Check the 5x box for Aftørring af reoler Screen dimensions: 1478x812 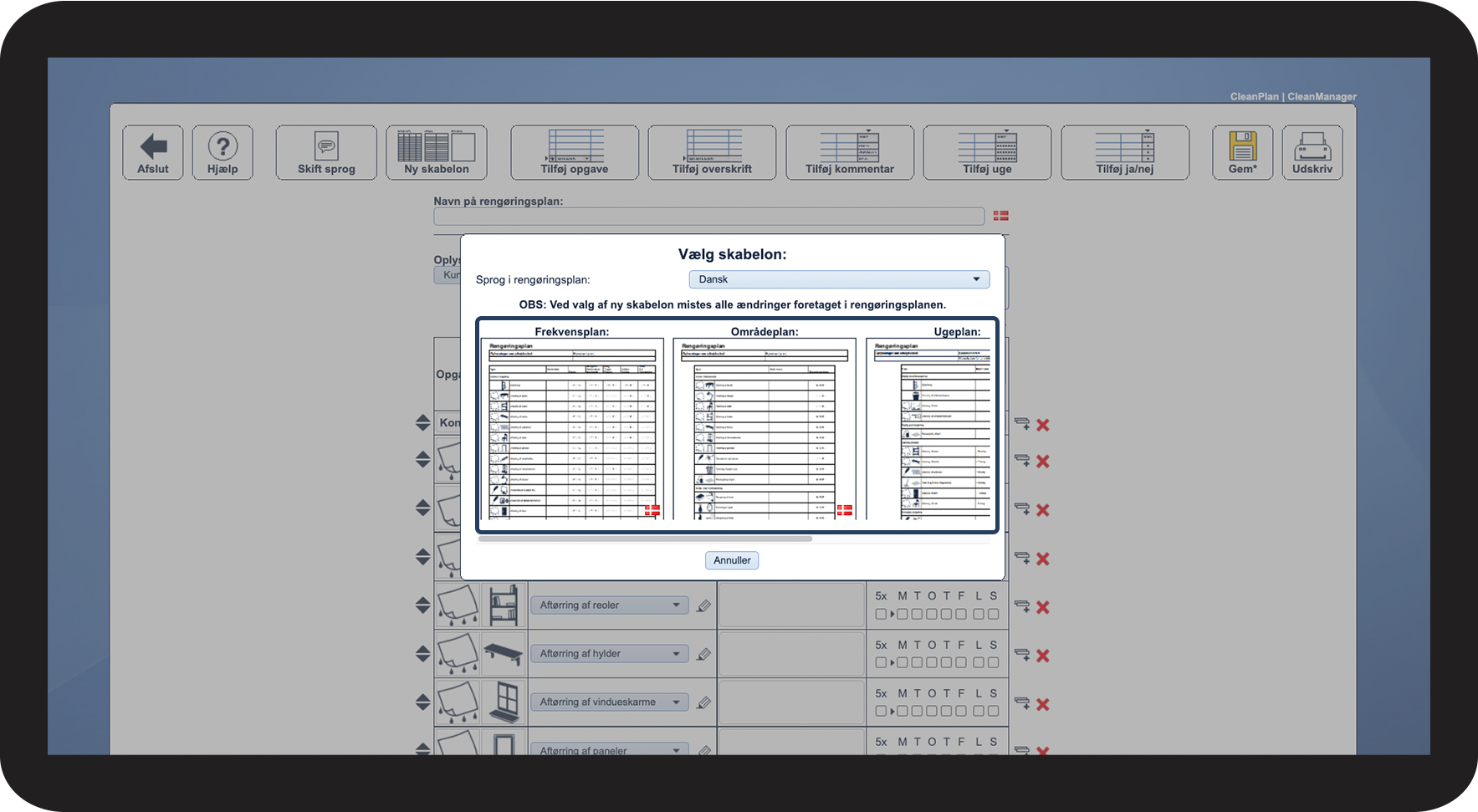(x=881, y=615)
